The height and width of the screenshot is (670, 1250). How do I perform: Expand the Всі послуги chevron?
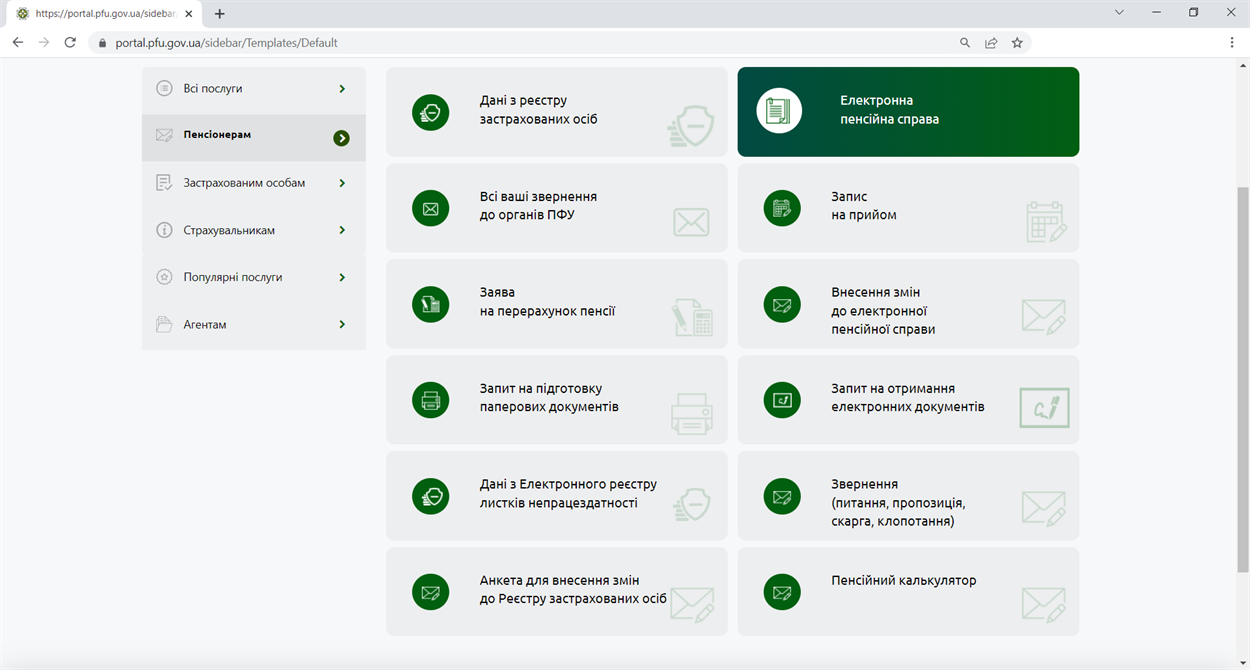[342, 89]
